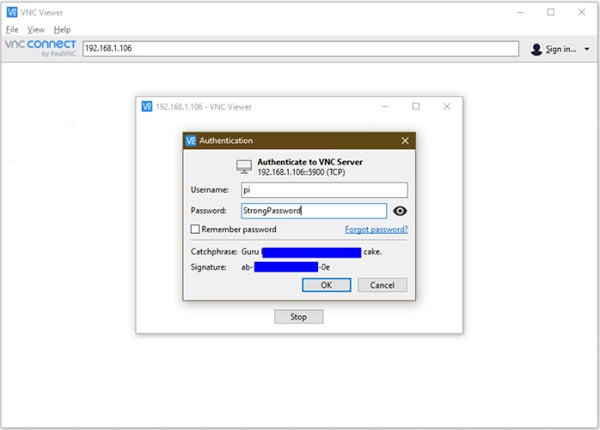
Task: Click the Stop button
Action: [x=298, y=317]
